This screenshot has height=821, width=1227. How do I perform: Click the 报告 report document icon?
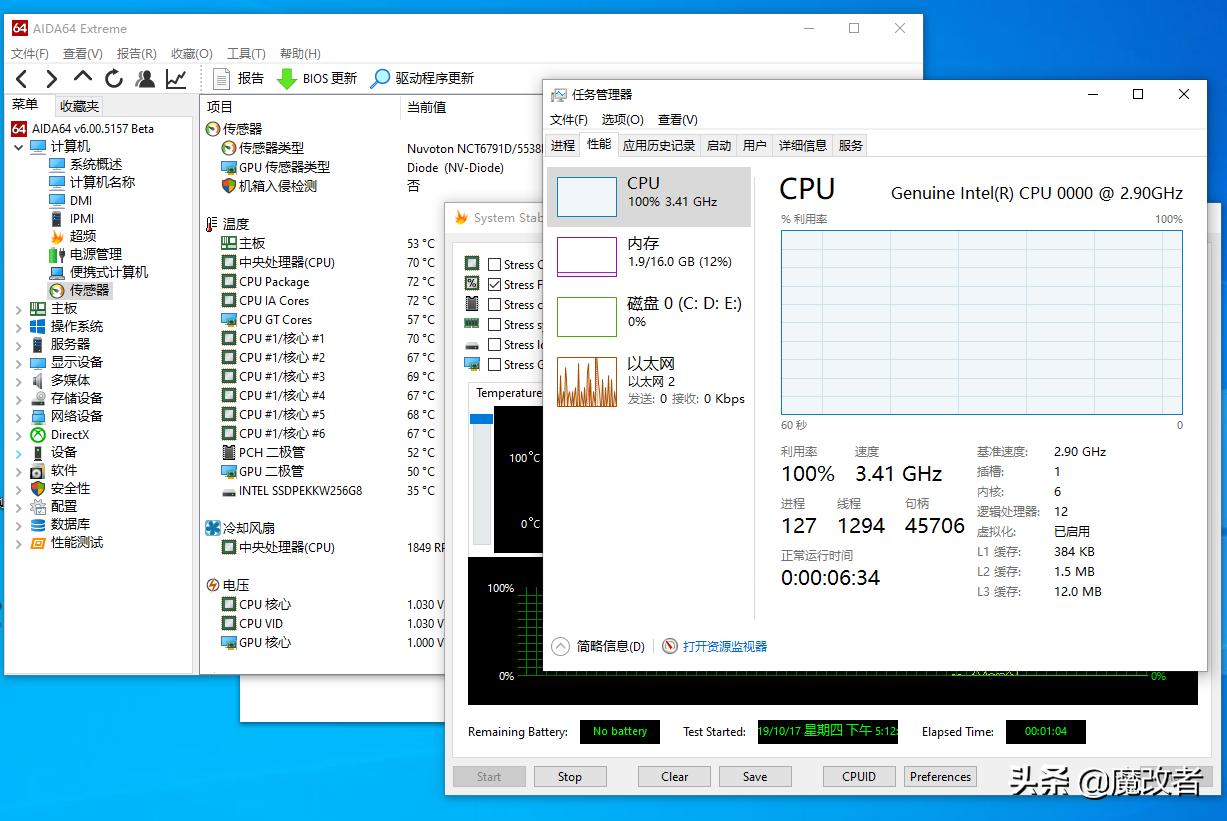220,78
